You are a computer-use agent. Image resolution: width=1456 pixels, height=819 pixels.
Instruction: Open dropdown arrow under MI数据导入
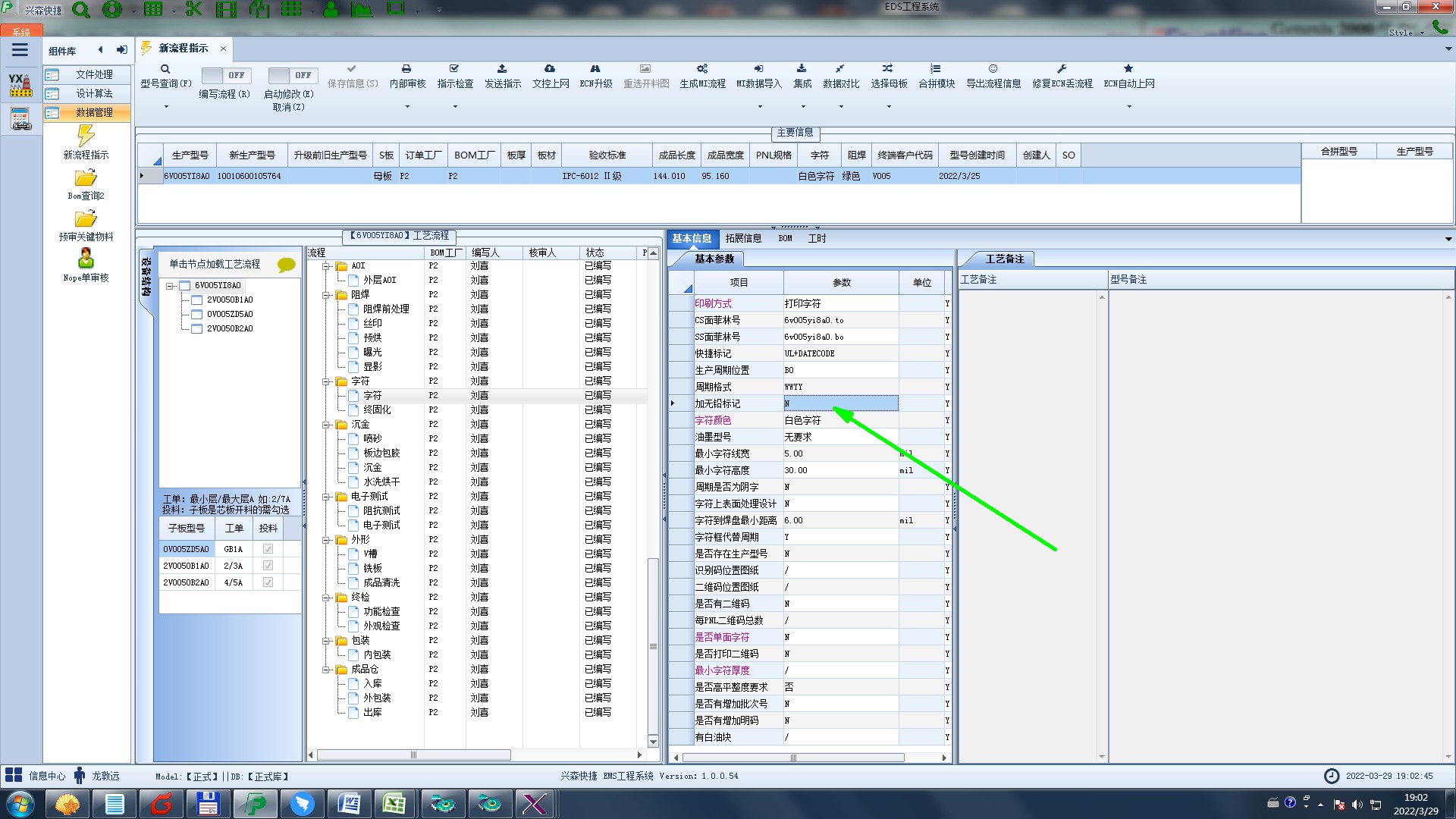(x=760, y=106)
